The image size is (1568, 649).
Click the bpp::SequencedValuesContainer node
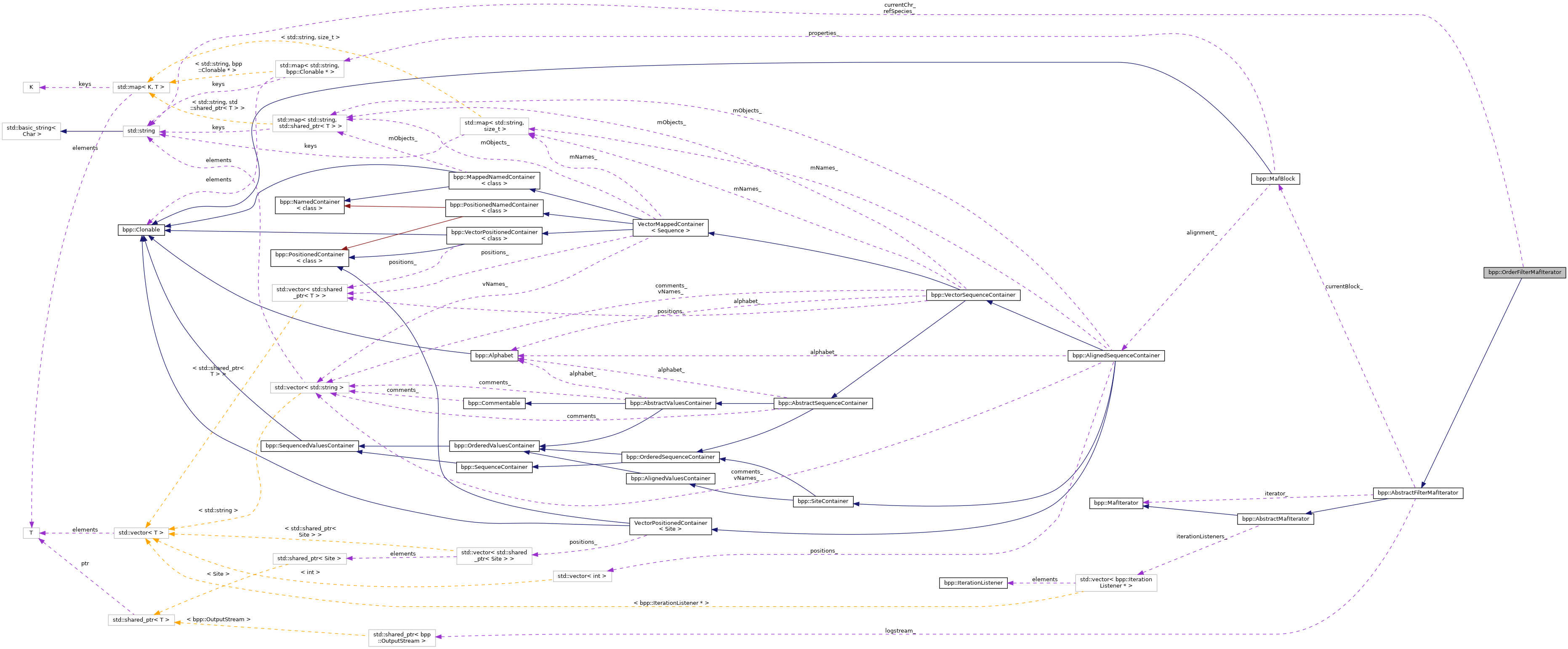(x=309, y=446)
